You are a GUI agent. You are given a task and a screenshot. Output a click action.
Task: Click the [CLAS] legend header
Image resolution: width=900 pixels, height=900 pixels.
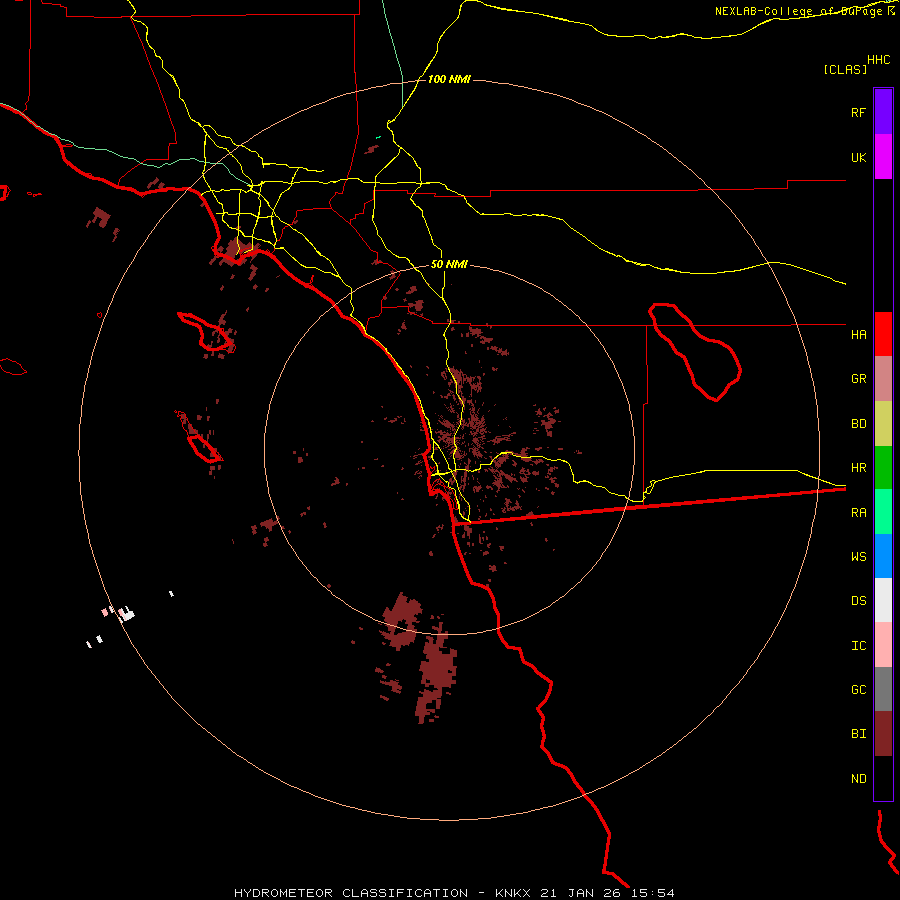tap(845, 69)
